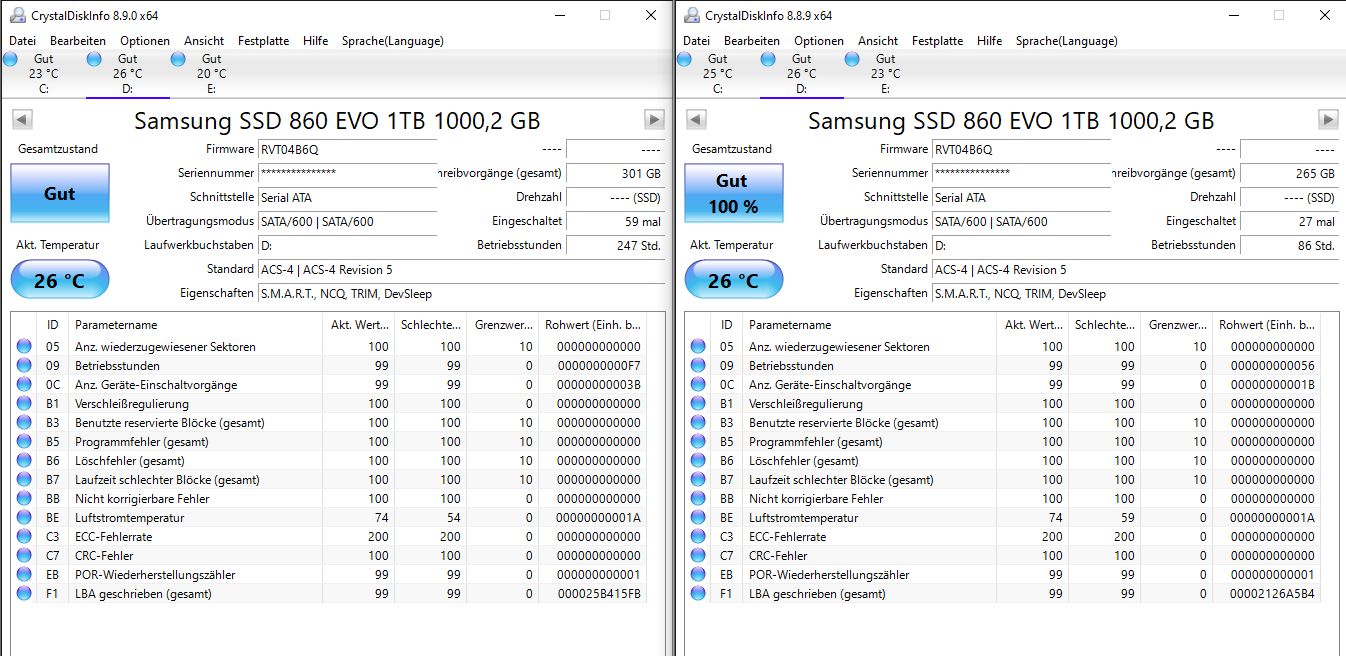This screenshot has height=656, width=1346.
Task: Click the Gut 100 % health button in right window
Action: [x=733, y=193]
